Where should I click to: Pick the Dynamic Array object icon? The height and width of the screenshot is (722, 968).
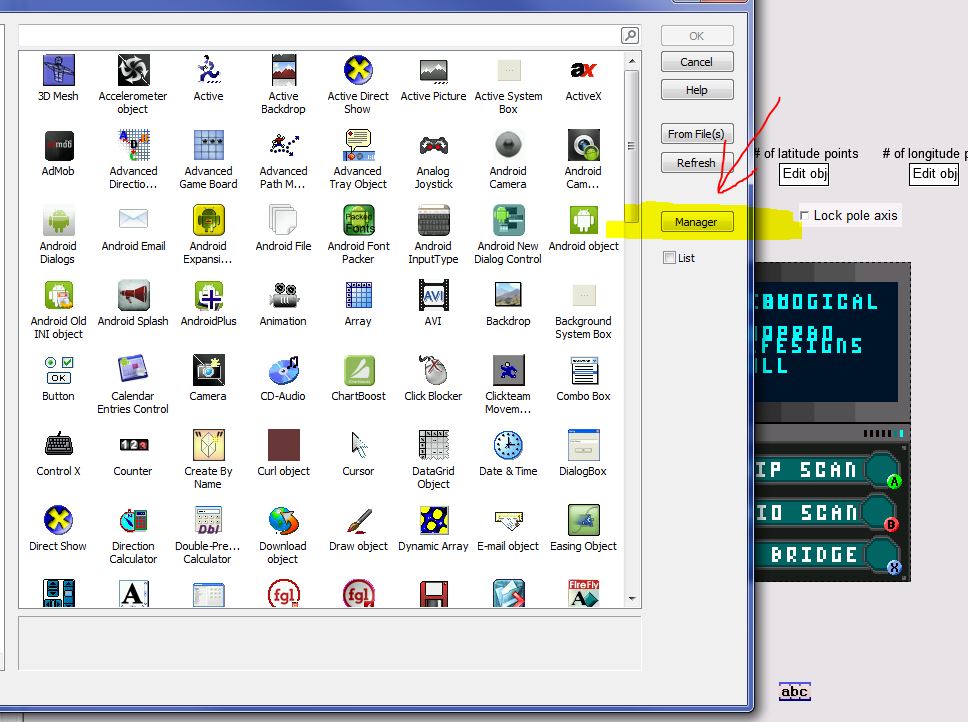point(433,520)
